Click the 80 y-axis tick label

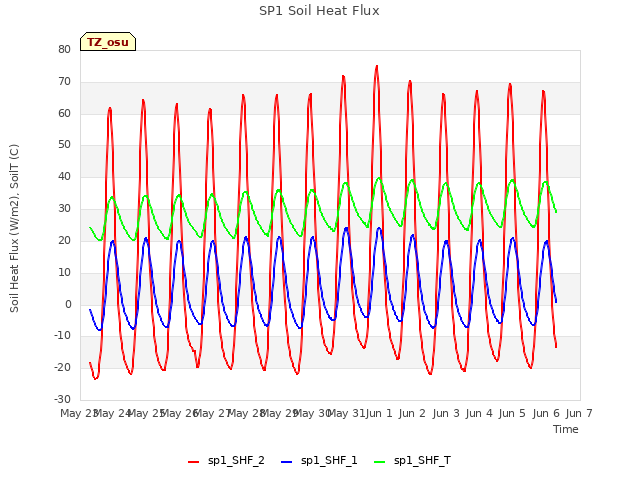point(64,49)
